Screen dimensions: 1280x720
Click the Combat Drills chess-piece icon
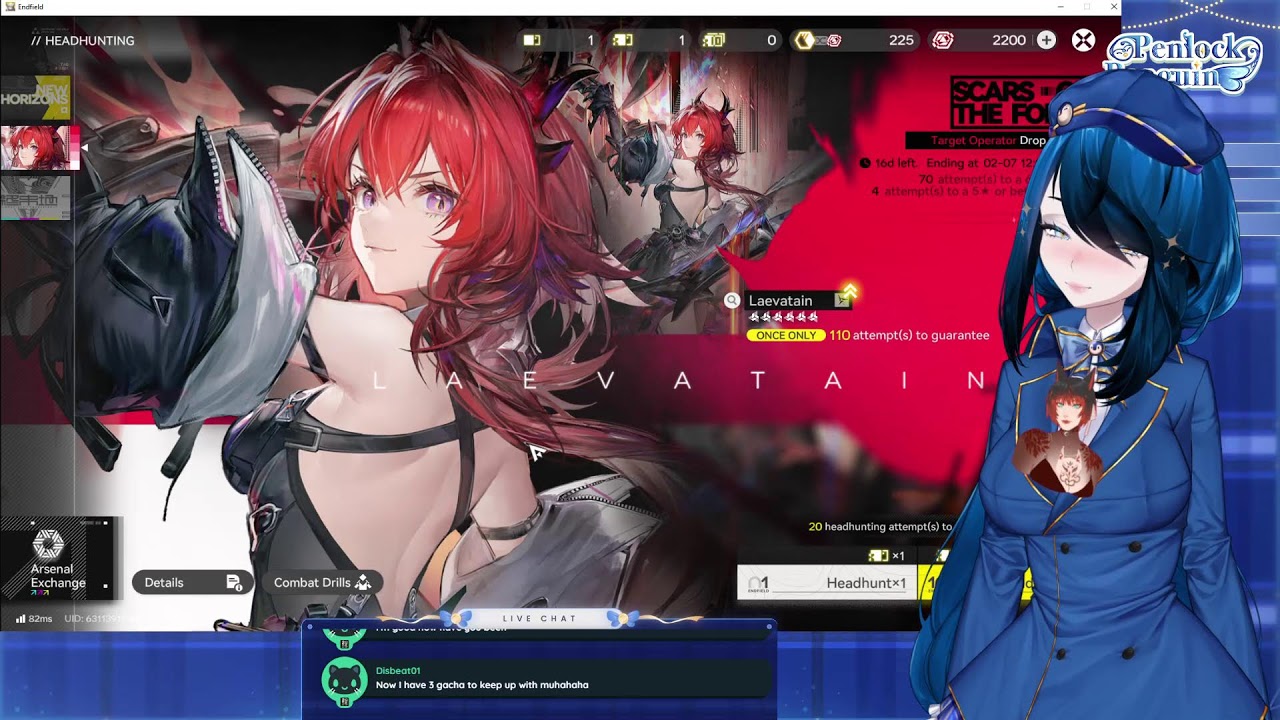click(363, 583)
